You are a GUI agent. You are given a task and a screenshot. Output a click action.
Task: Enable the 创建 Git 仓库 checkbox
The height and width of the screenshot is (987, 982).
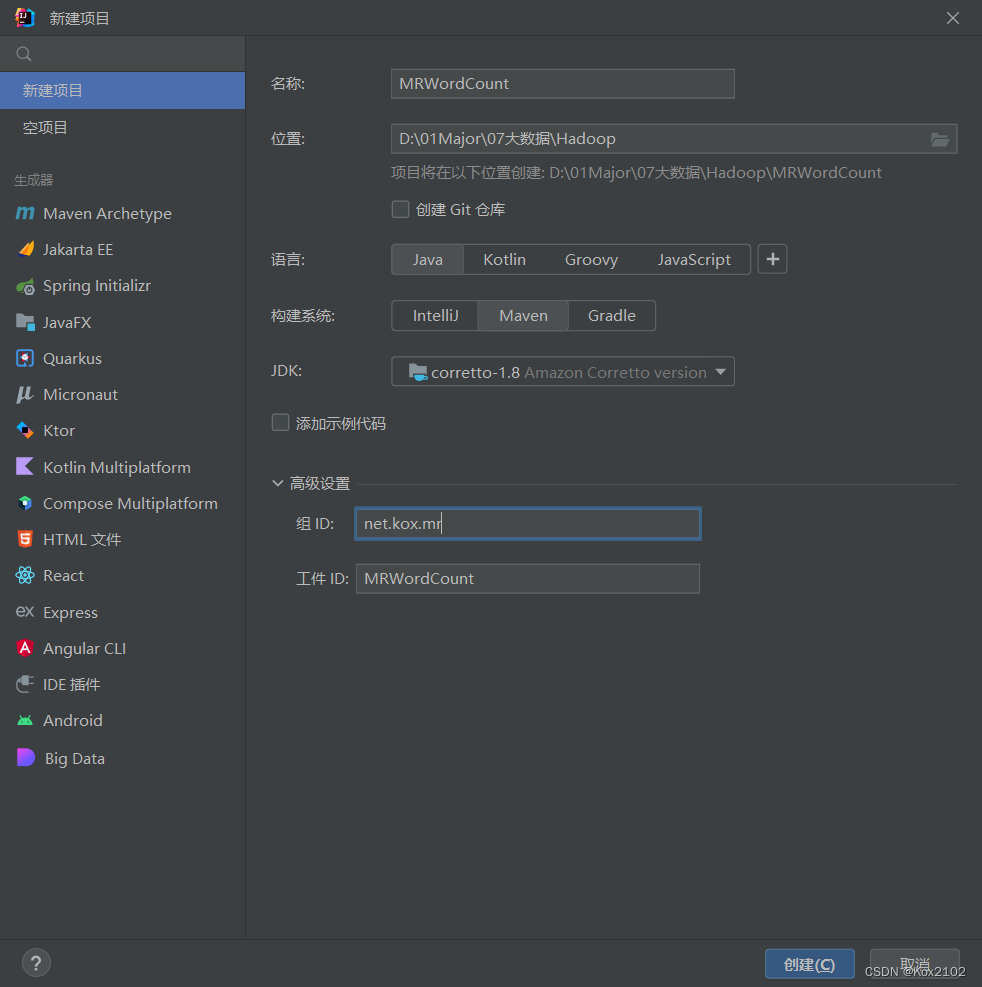coord(400,209)
